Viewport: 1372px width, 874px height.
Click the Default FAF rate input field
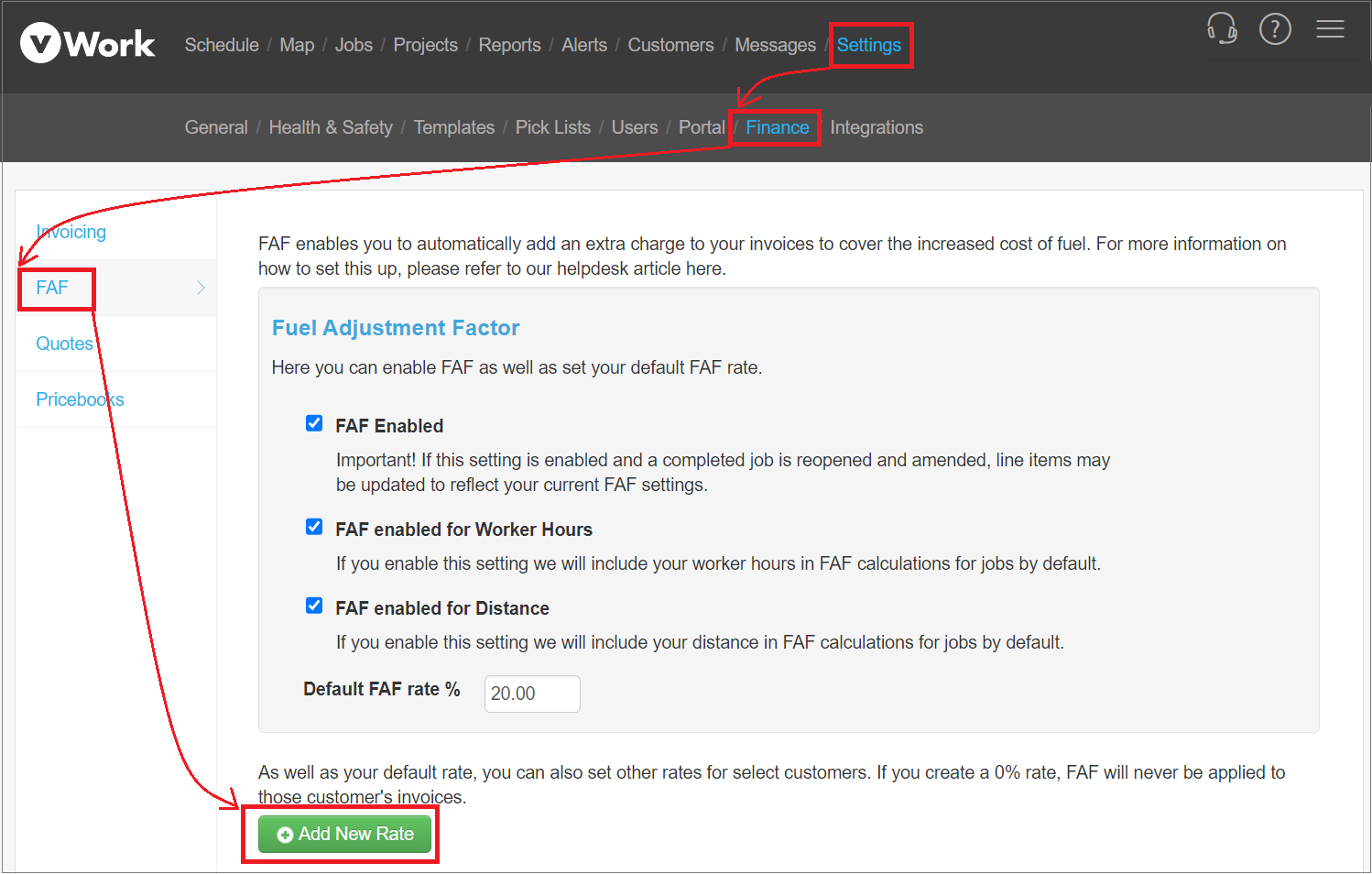[x=531, y=694]
